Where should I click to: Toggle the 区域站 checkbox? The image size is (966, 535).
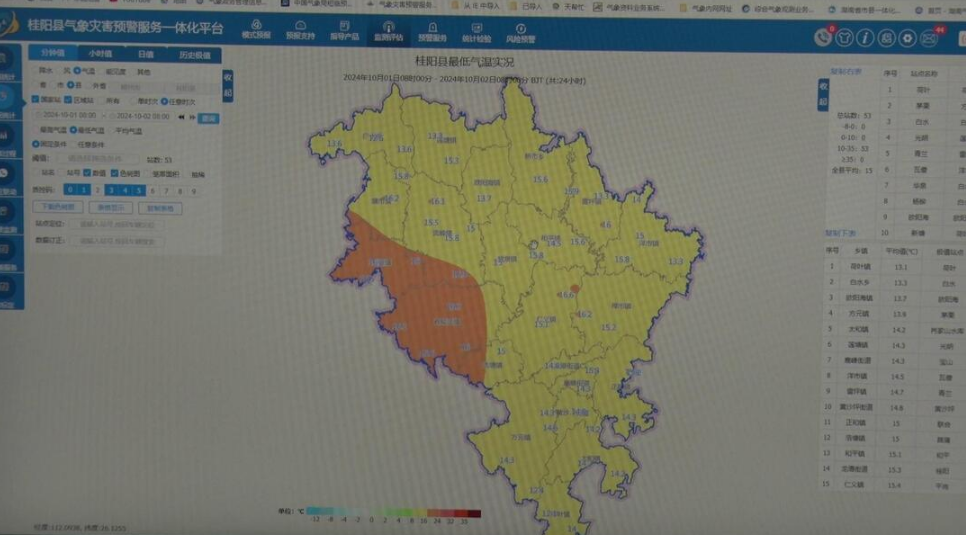(x=67, y=100)
